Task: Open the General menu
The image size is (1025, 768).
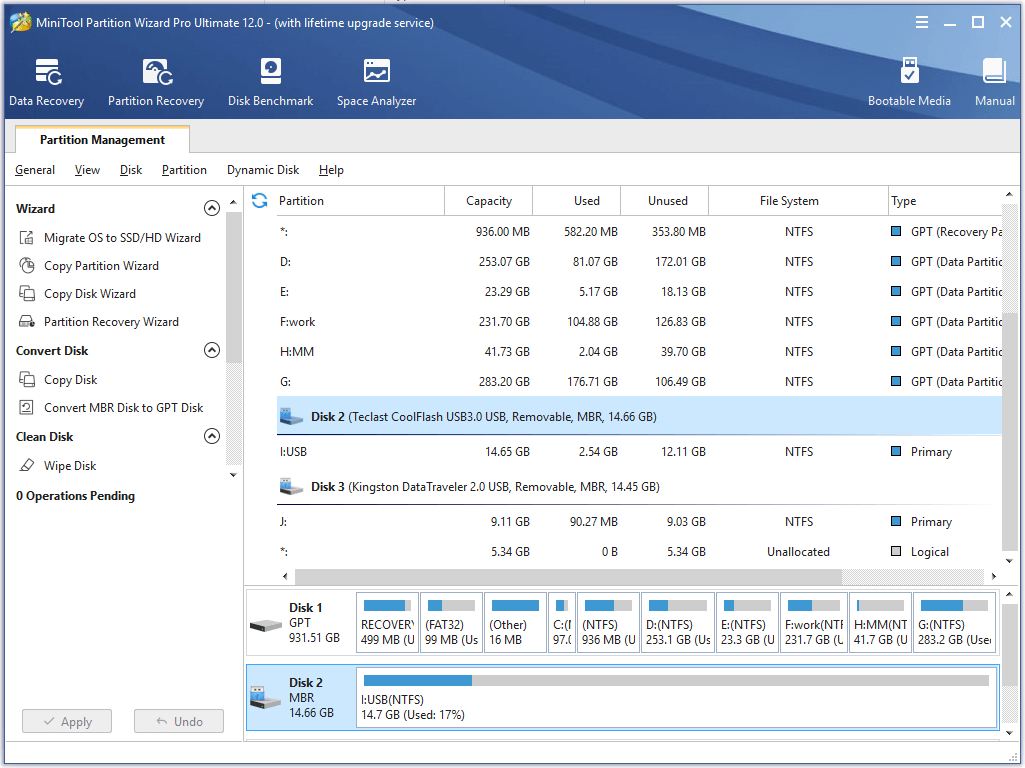Action: 35,170
